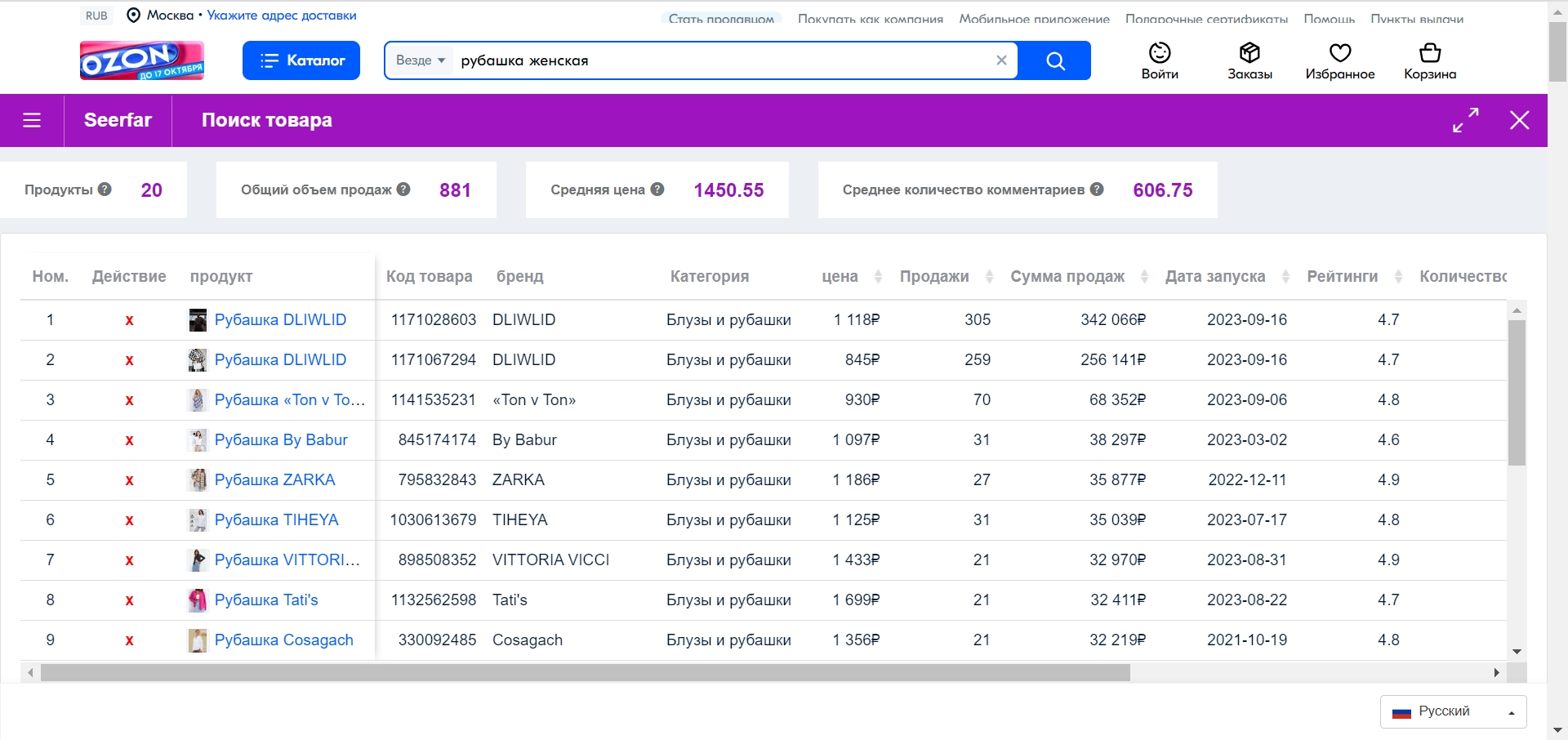Image resolution: width=1568 pixels, height=740 pixels.
Task: Open Корзина basket icon
Action: [x=1430, y=52]
